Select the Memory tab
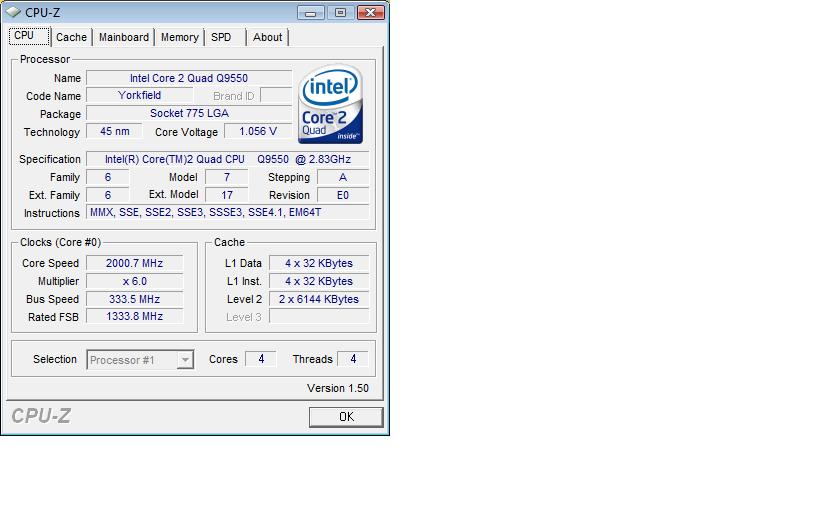Viewport: 840px width, 525px height. pos(179,37)
